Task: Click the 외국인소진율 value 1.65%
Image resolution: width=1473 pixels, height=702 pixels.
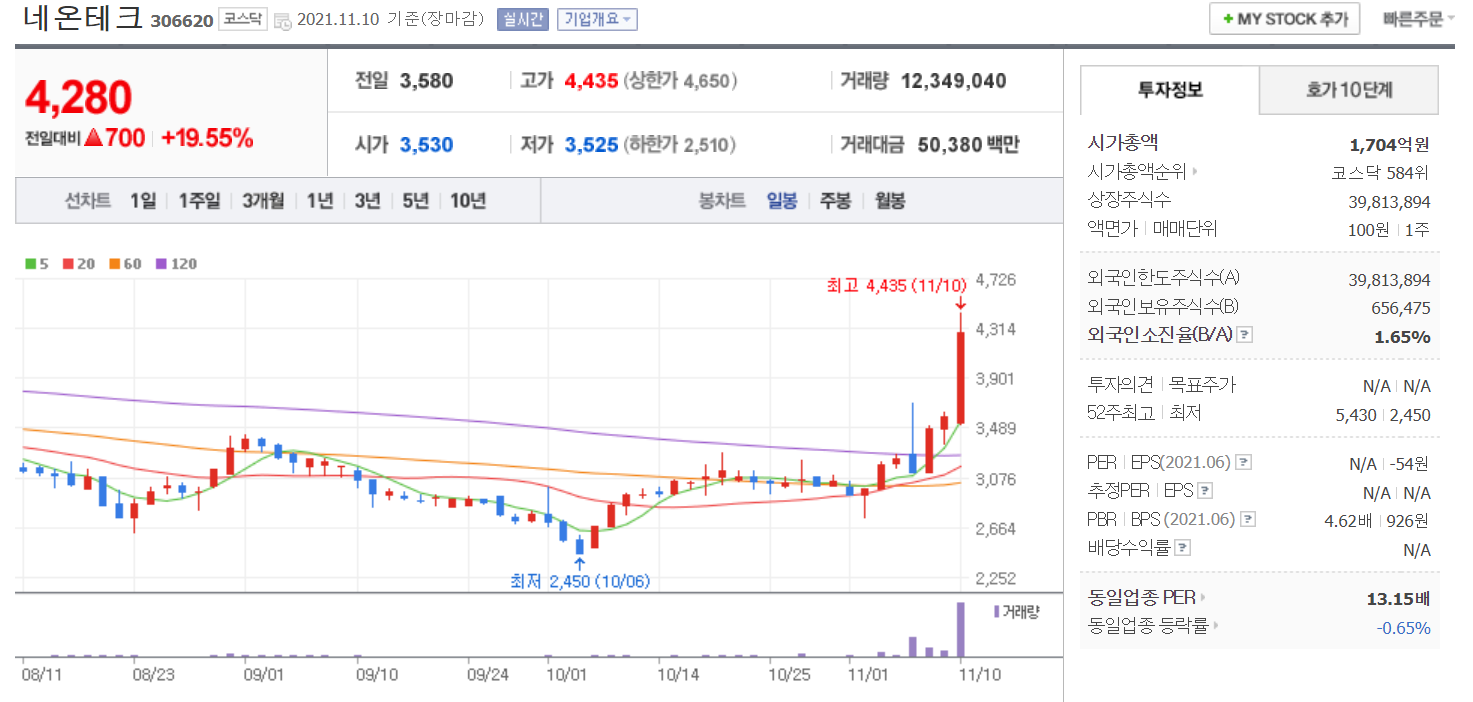Action: pos(1402,336)
